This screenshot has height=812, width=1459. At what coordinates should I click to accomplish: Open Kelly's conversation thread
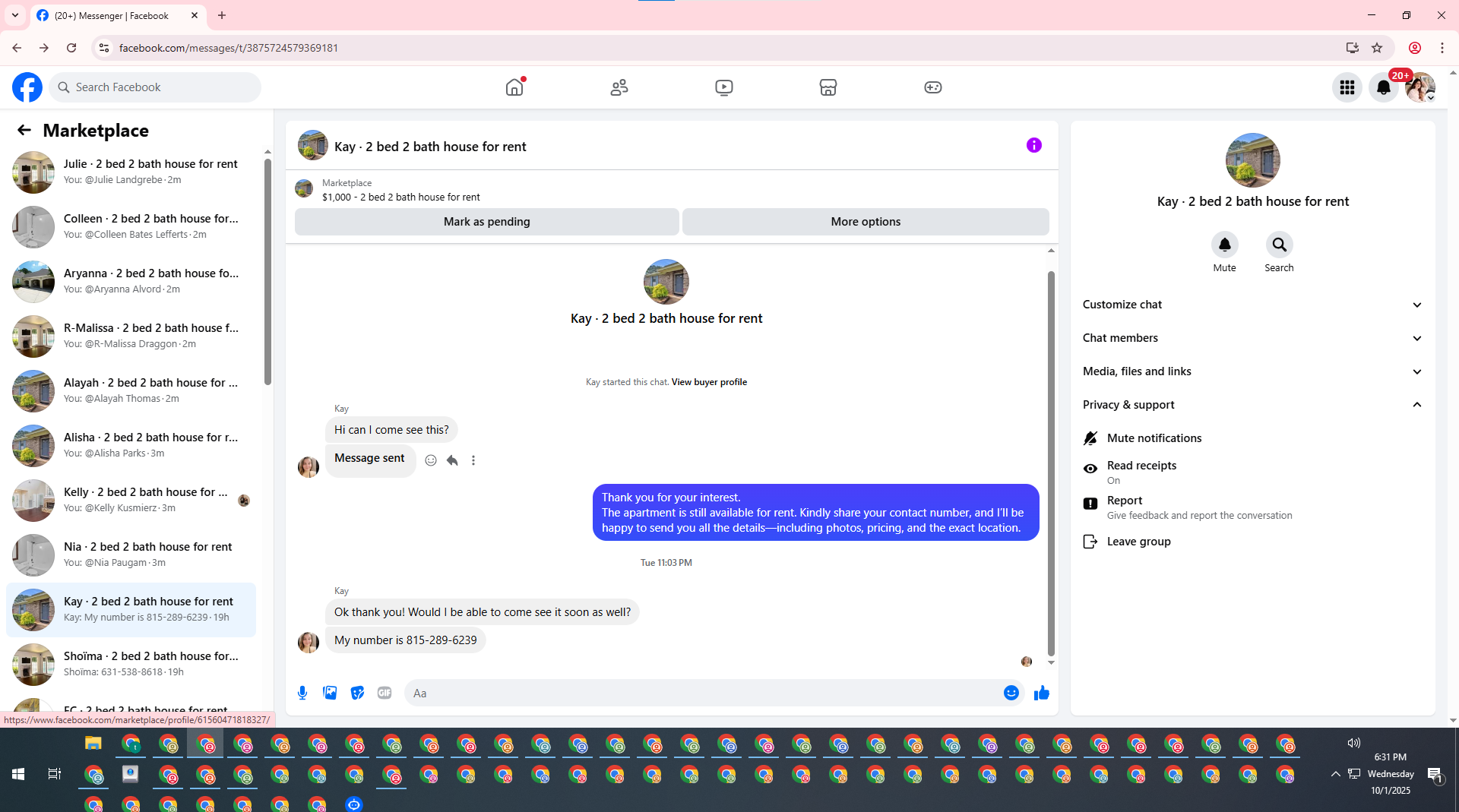pyautogui.click(x=131, y=501)
